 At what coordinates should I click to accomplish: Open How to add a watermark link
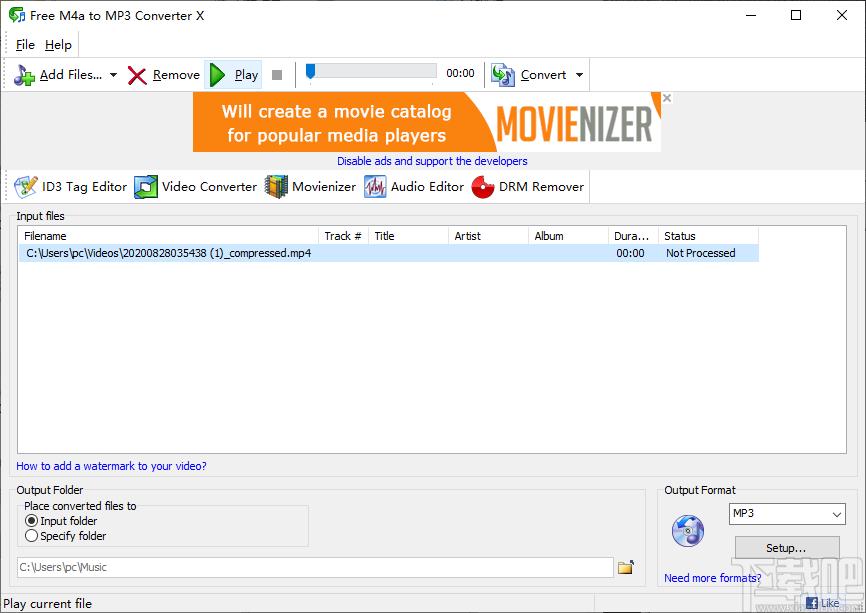tap(111, 466)
